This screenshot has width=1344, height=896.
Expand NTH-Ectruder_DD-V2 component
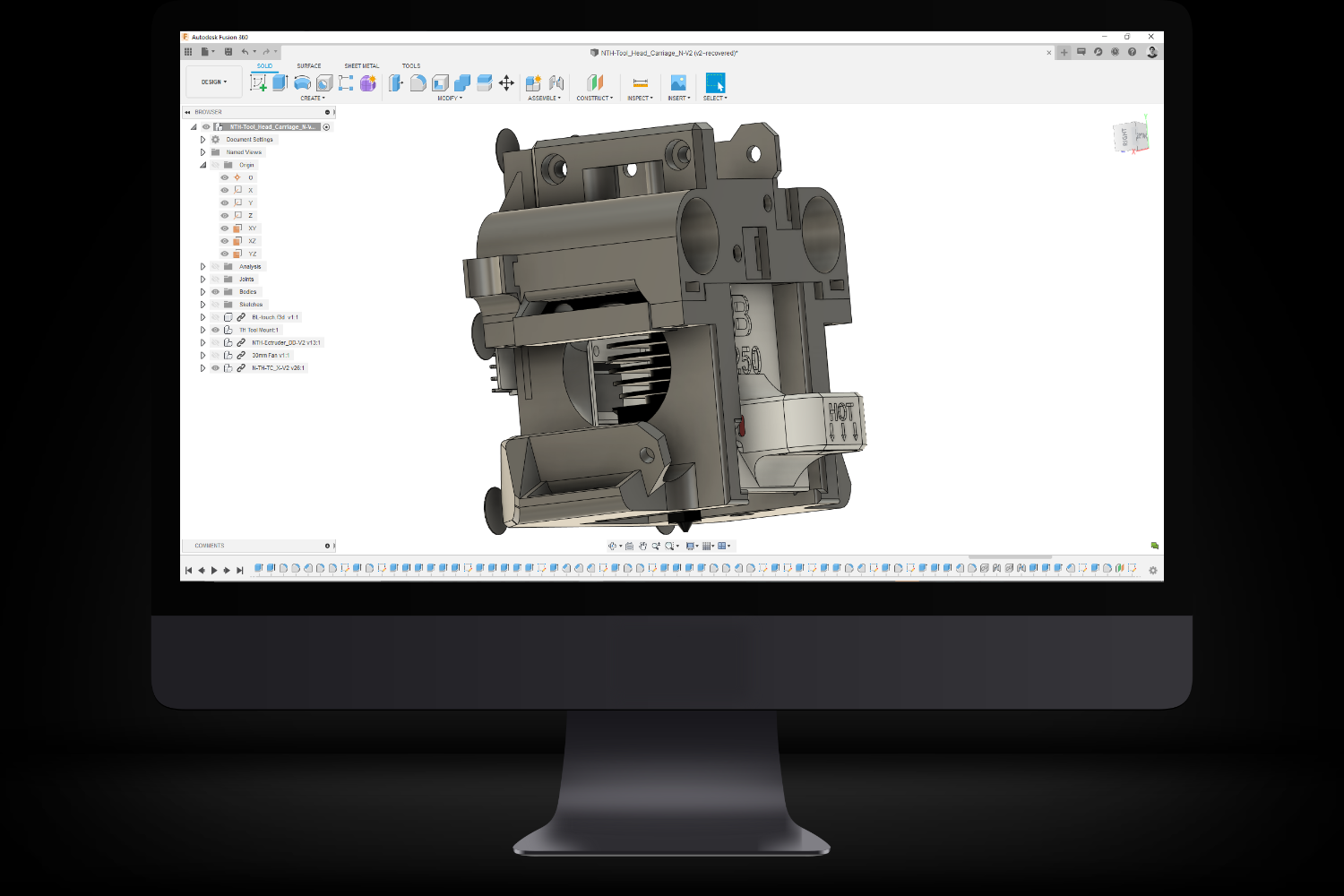(x=202, y=343)
